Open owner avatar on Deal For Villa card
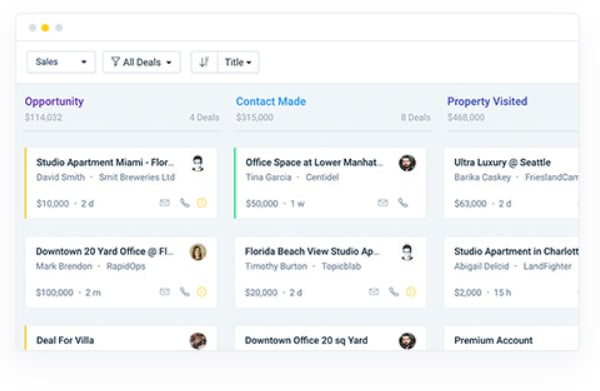 pos(198,341)
